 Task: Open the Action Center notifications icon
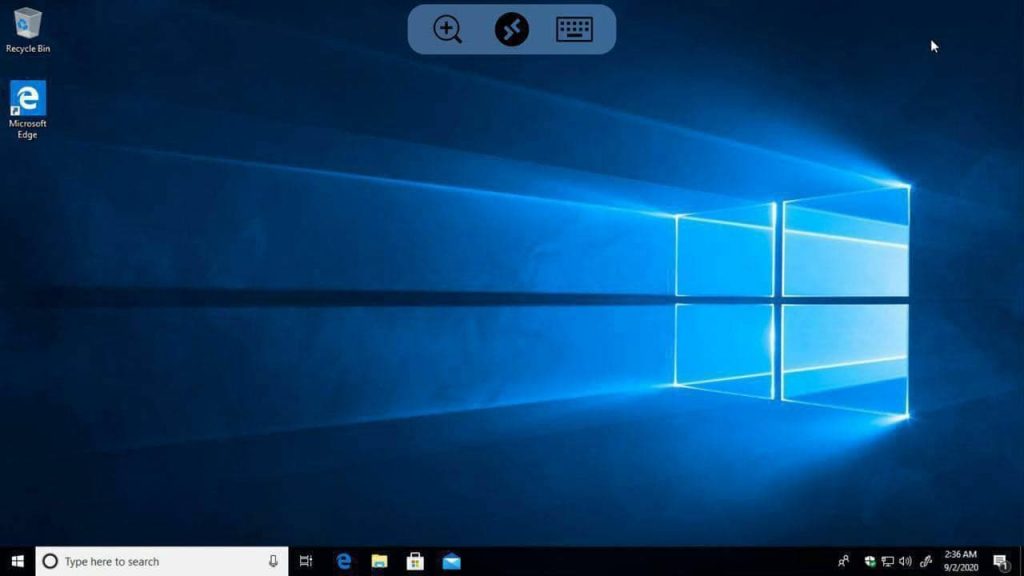pos(1000,561)
